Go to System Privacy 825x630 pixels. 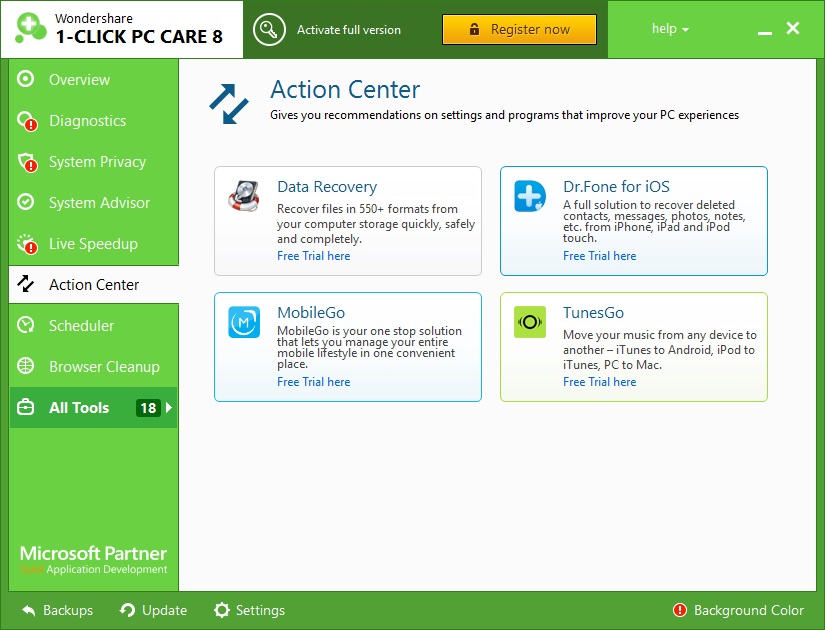point(97,162)
